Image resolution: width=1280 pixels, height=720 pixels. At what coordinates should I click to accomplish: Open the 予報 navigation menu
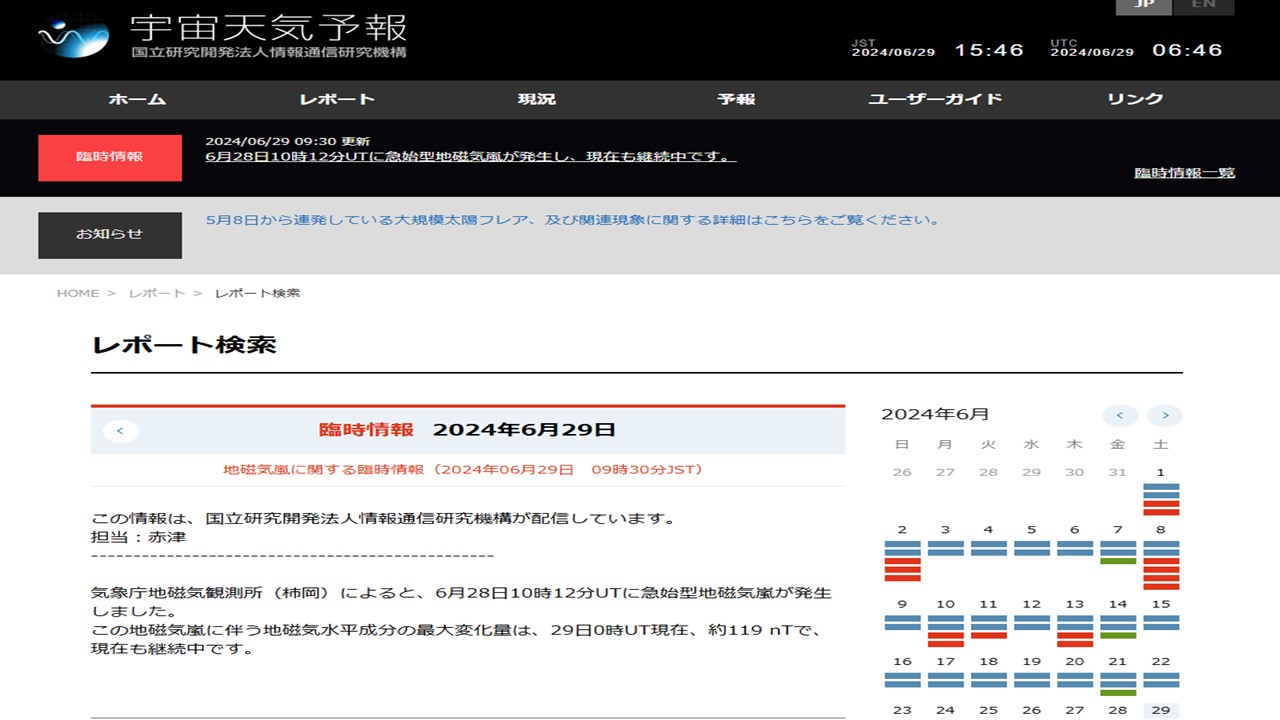pos(736,99)
